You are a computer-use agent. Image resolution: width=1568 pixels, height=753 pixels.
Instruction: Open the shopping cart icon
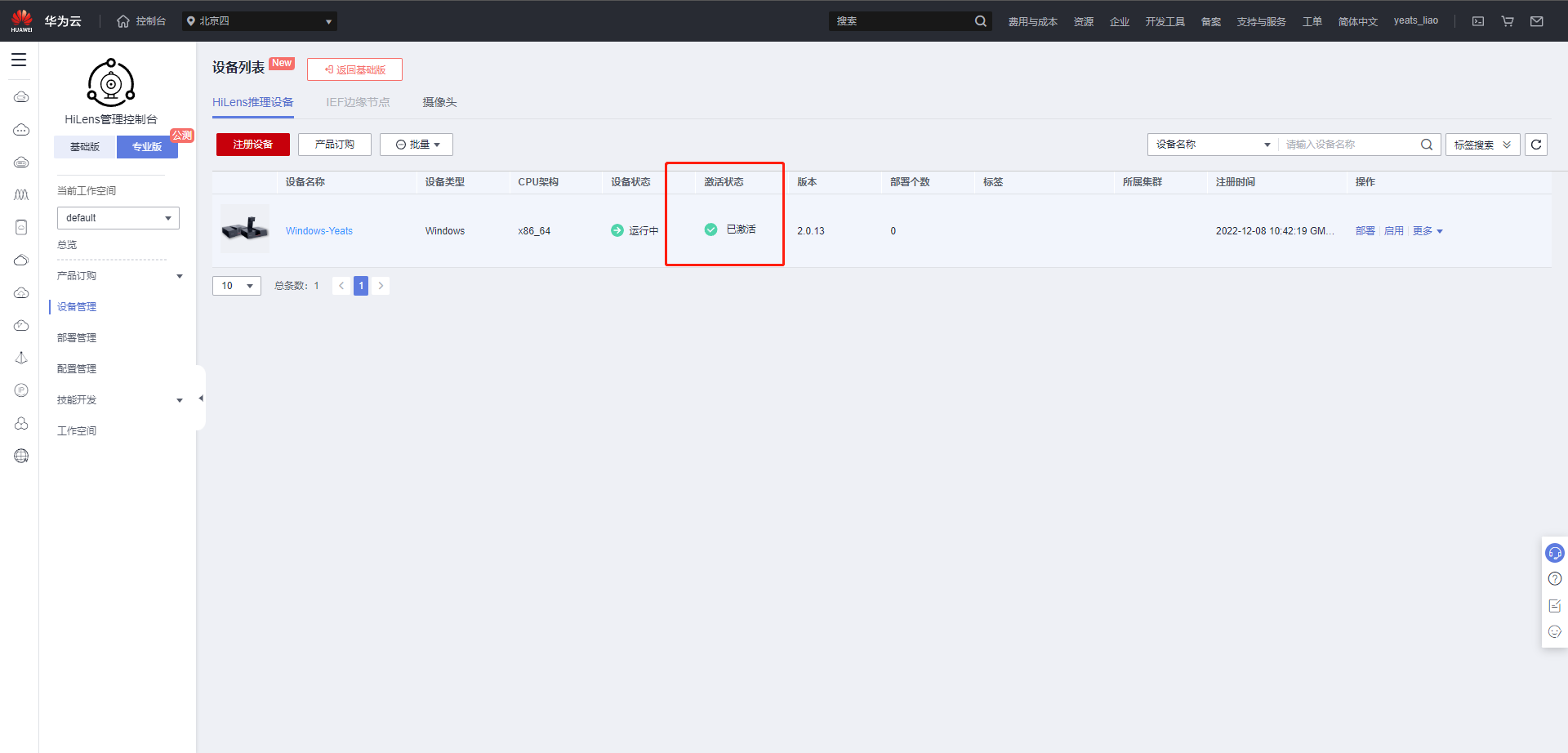[x=1508, y=21]
